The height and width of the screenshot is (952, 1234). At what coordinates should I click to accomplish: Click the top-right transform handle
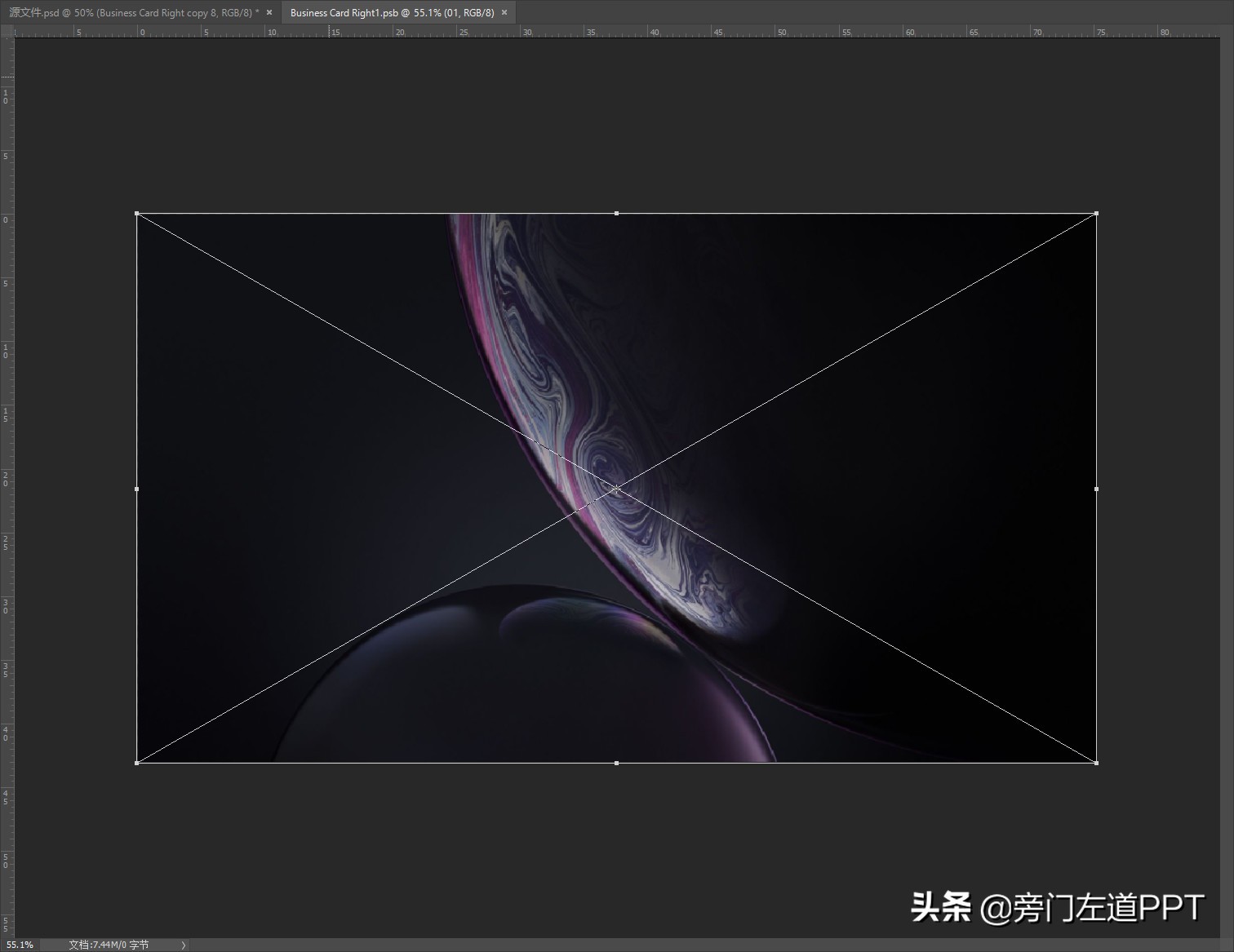coord(1096,213)
